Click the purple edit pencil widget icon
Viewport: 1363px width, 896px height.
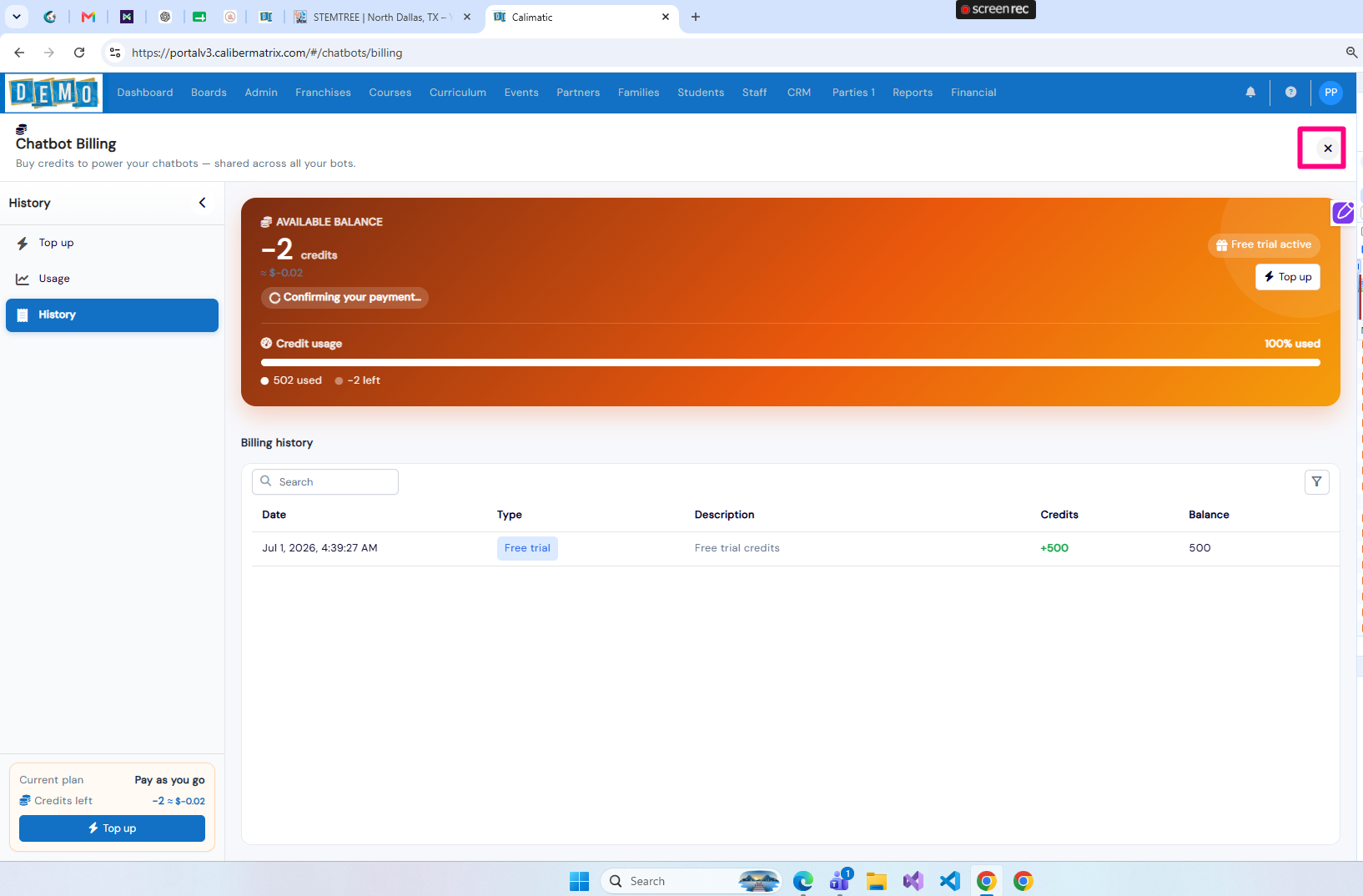[1343, 213]
